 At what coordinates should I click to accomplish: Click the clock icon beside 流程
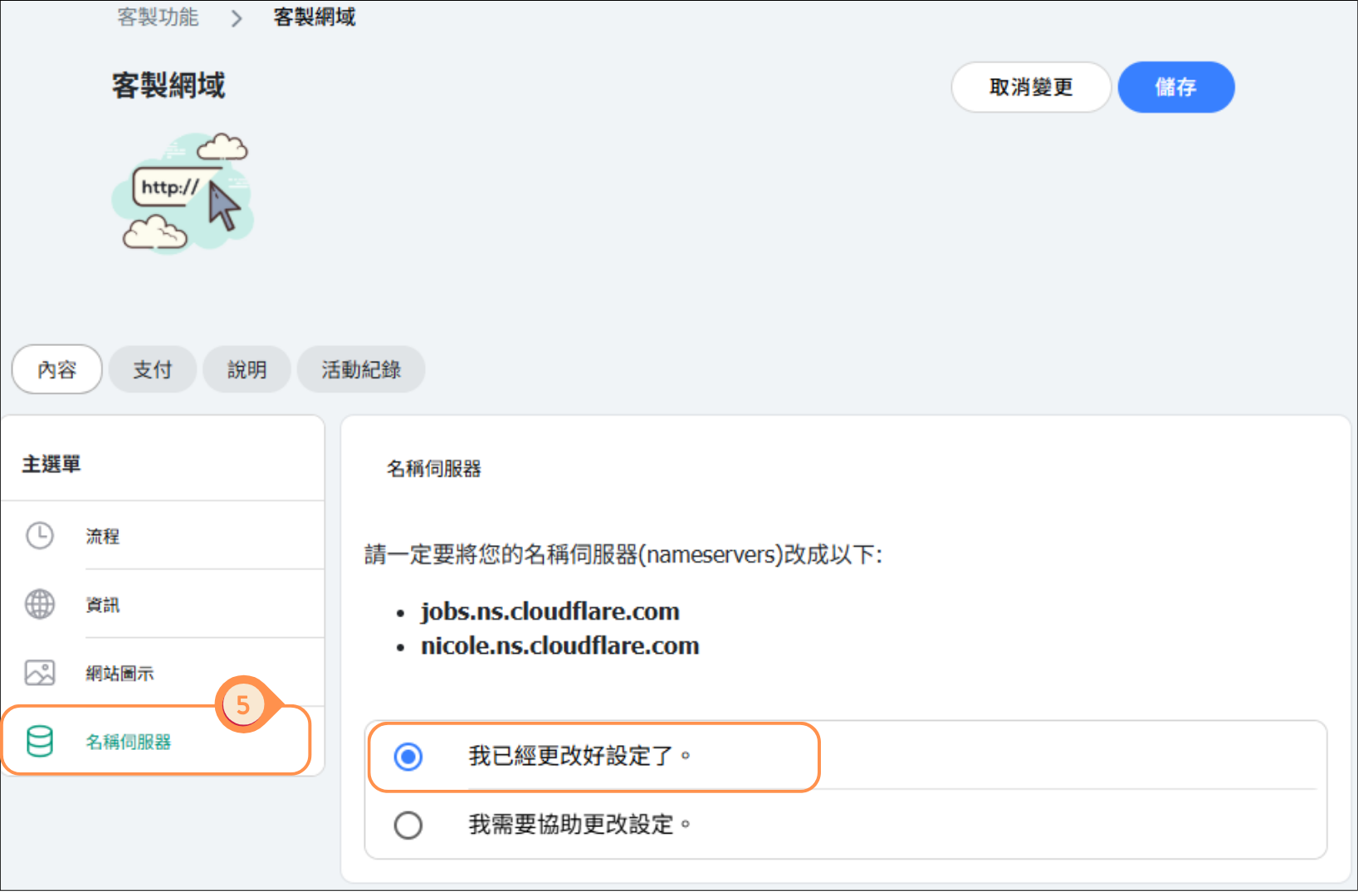click(40, 536)
